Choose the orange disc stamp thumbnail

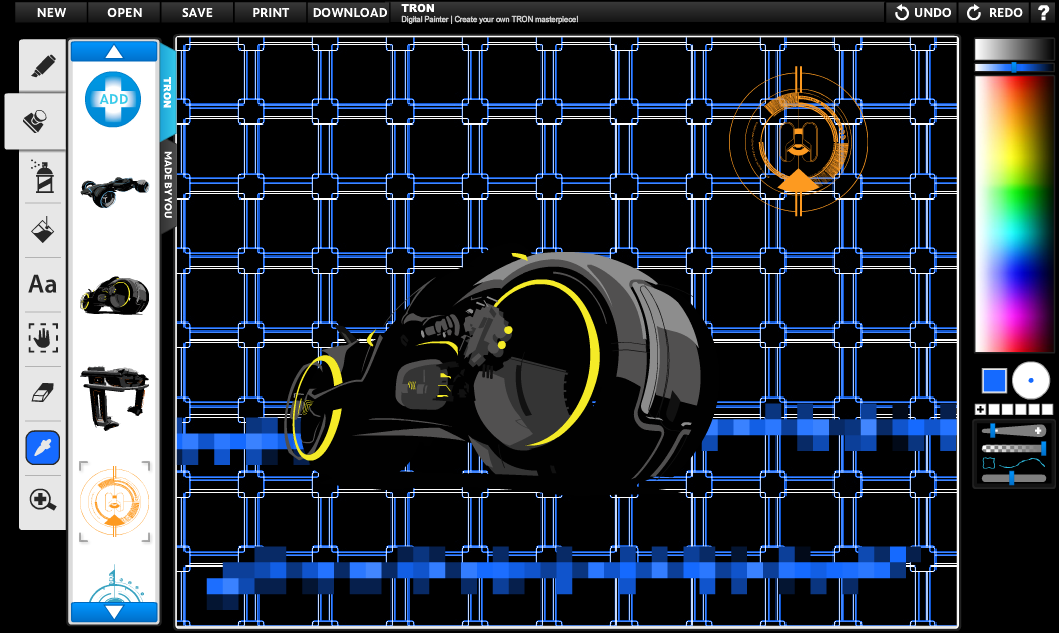(x=114, y=501)
